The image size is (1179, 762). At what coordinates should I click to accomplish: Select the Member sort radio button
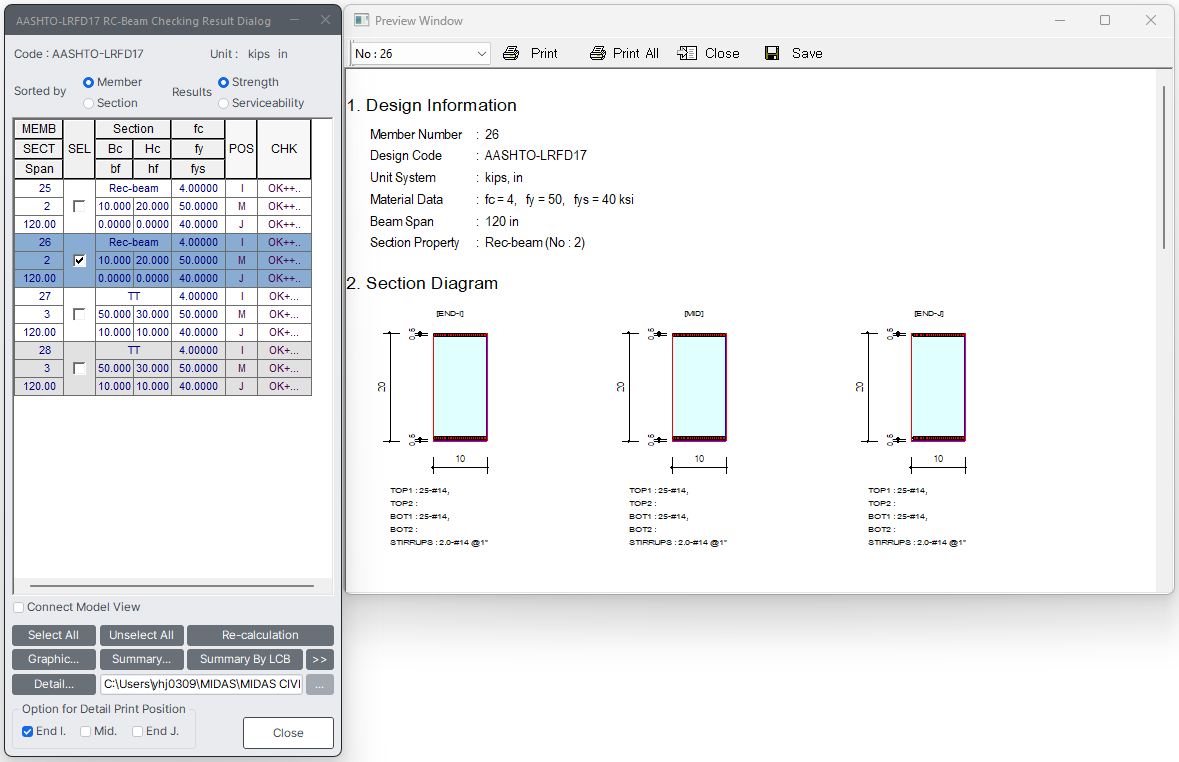click(88, 82)
